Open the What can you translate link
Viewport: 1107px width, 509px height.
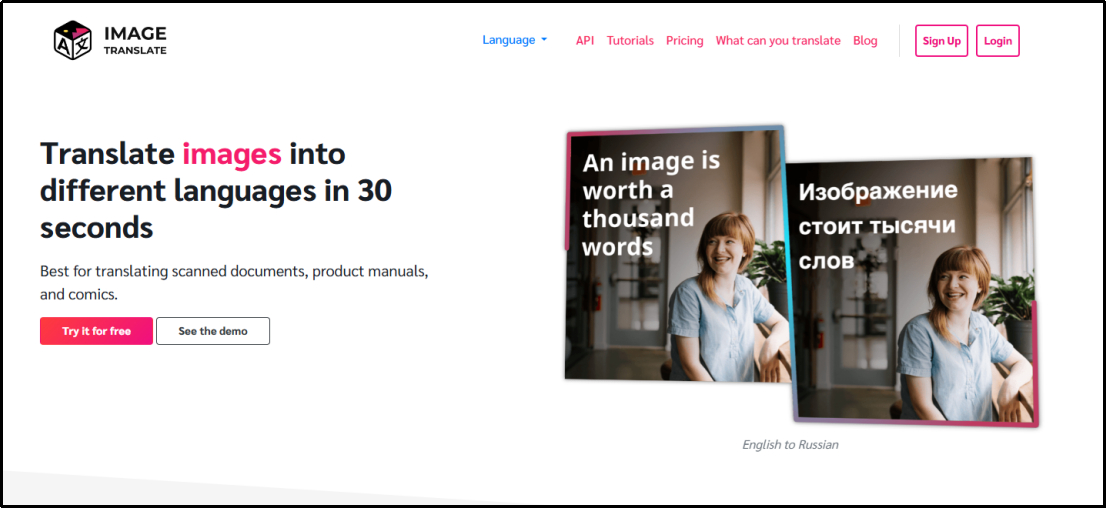(778, 41)
